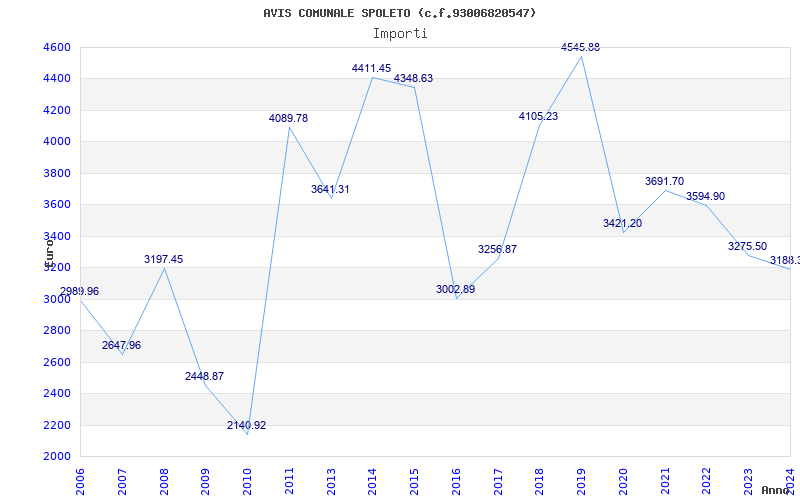This screenshot has height=500, width=800.
Task: Select the 3691.70 data label
Action: [x=664, y=181]
